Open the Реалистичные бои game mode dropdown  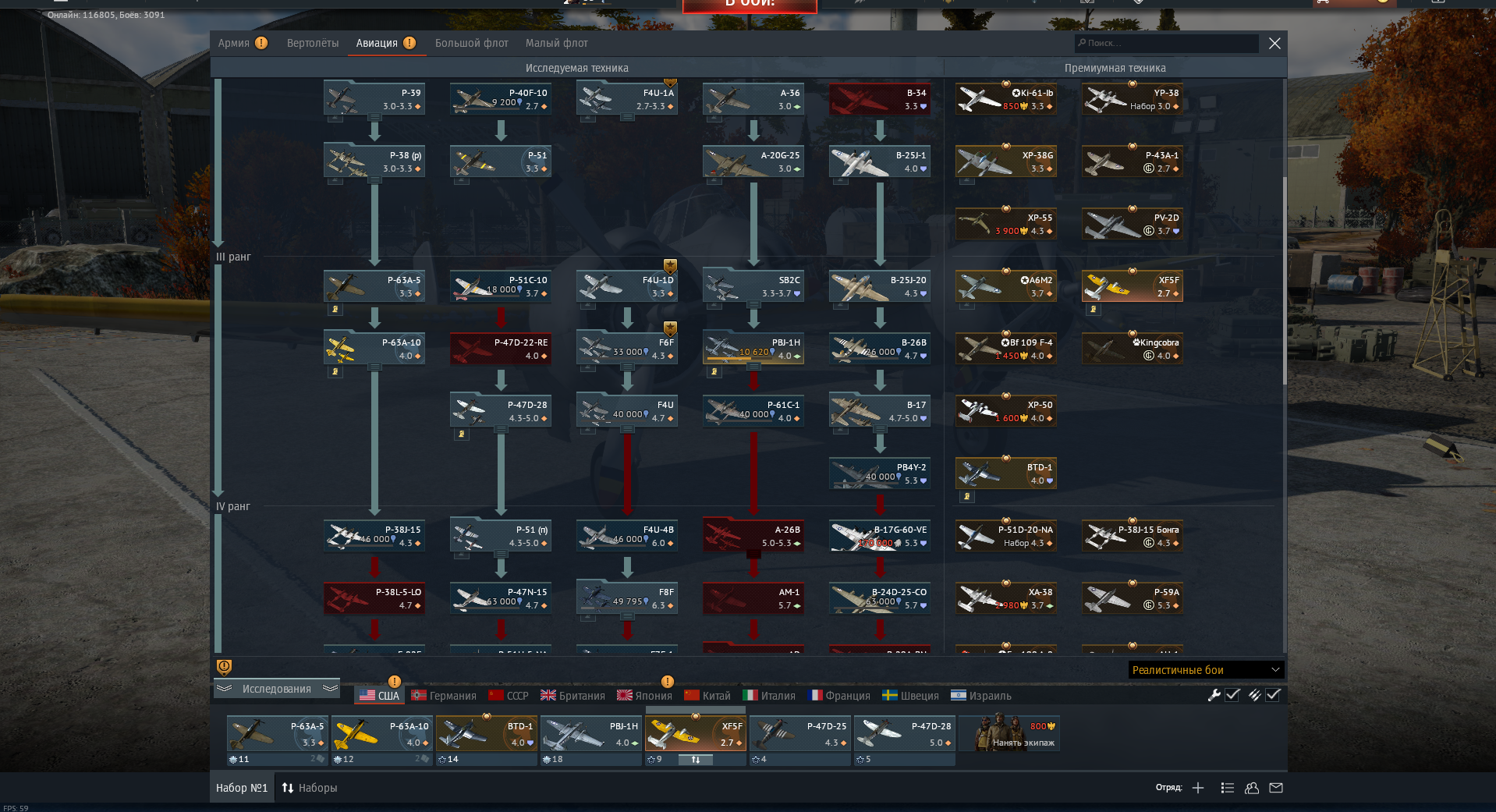(x=1206, y=670)
